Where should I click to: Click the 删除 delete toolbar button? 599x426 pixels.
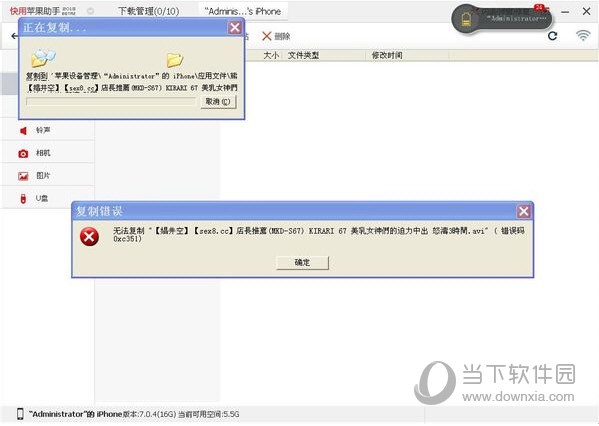pos(276,36)
